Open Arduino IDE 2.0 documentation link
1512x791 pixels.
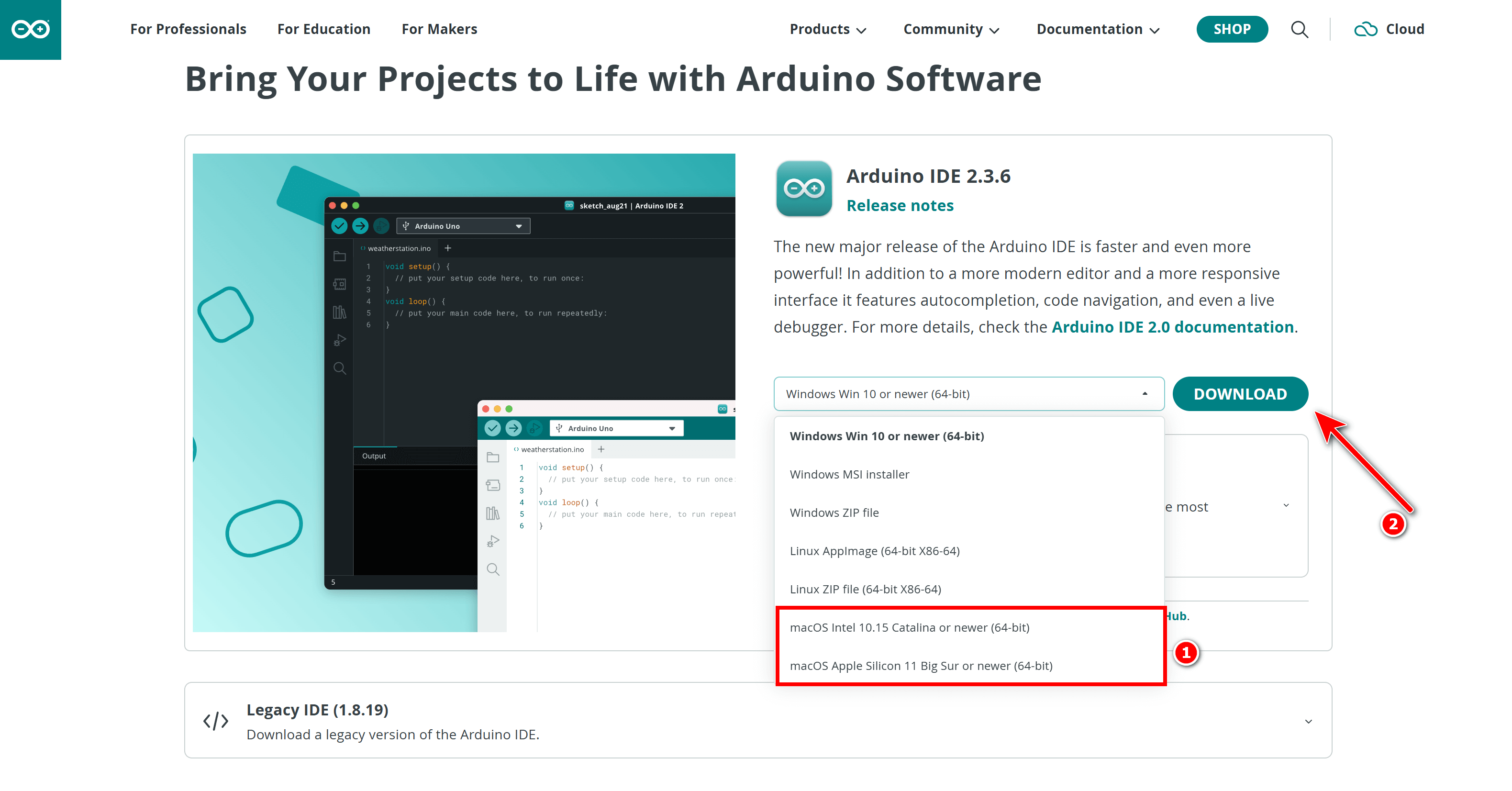pyautogui.click(x=1172, y=327)
